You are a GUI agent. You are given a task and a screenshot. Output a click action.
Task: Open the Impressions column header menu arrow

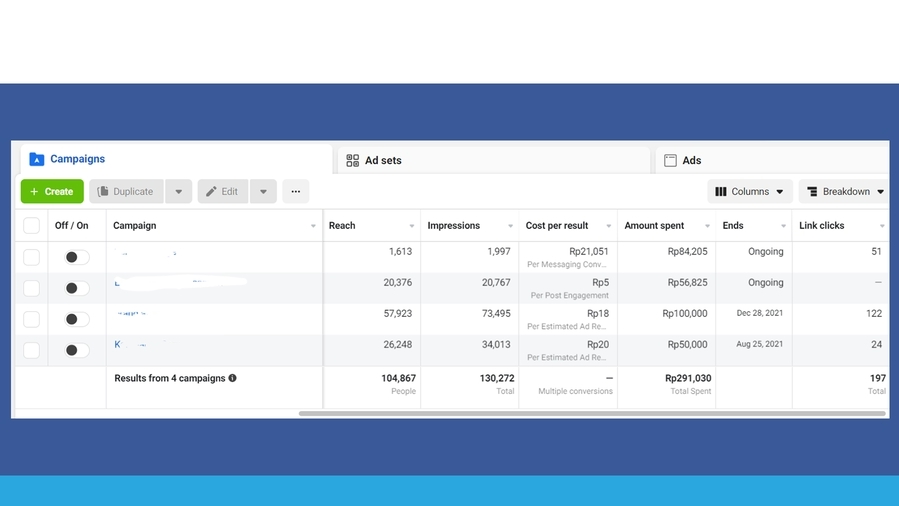[510, 226]
